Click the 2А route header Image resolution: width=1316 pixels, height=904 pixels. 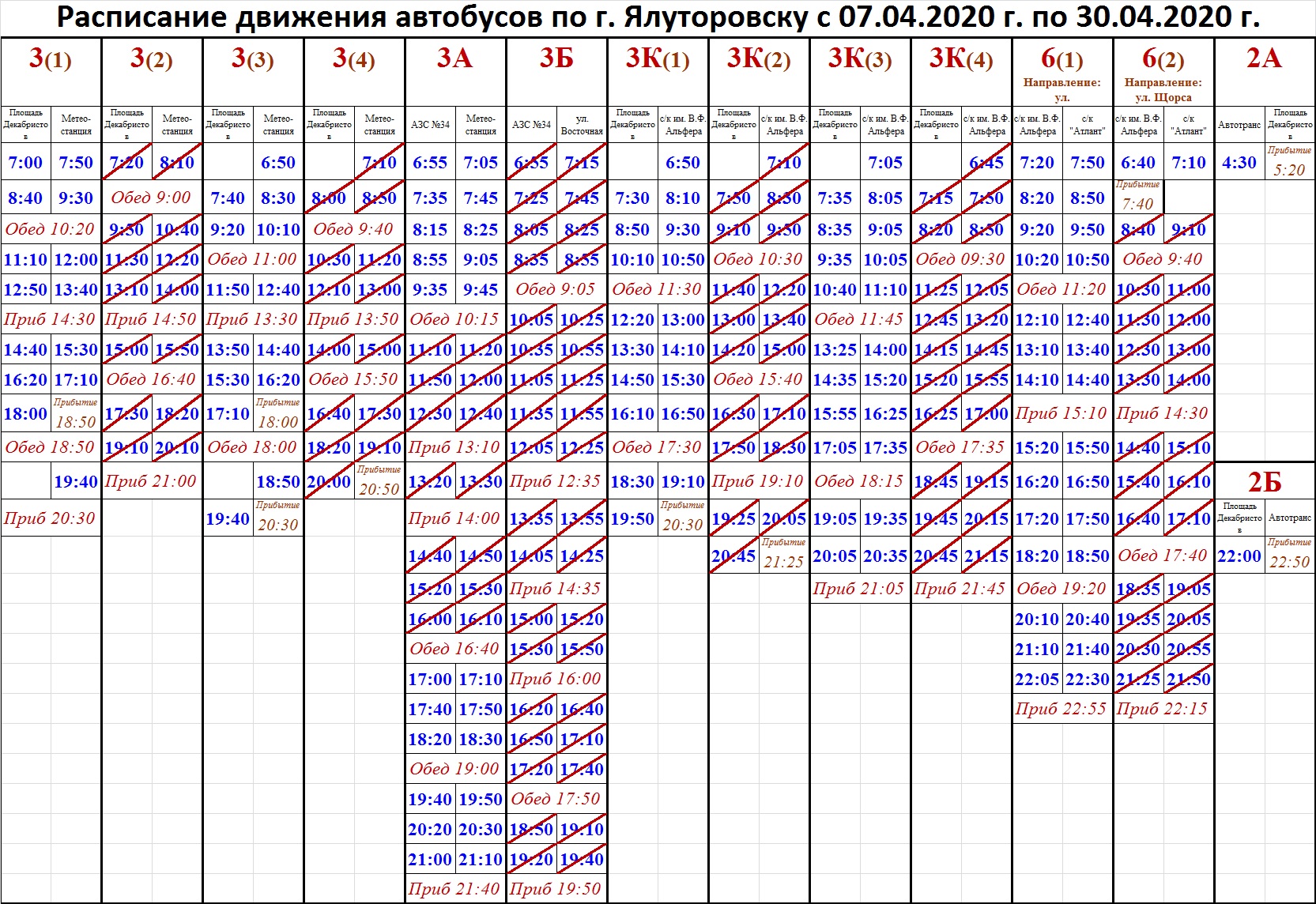coord(1264,58)
